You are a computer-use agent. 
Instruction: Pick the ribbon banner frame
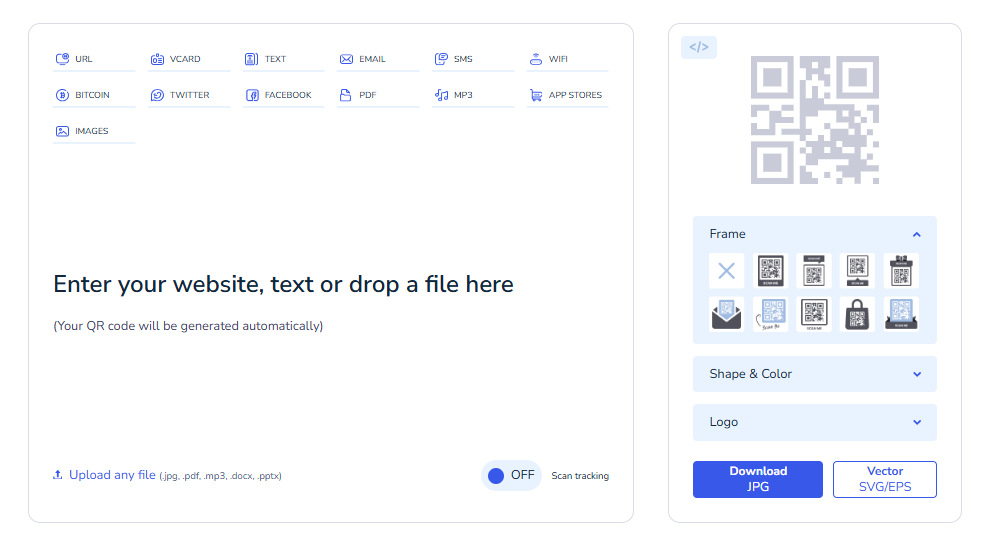(x=901, y=314)
